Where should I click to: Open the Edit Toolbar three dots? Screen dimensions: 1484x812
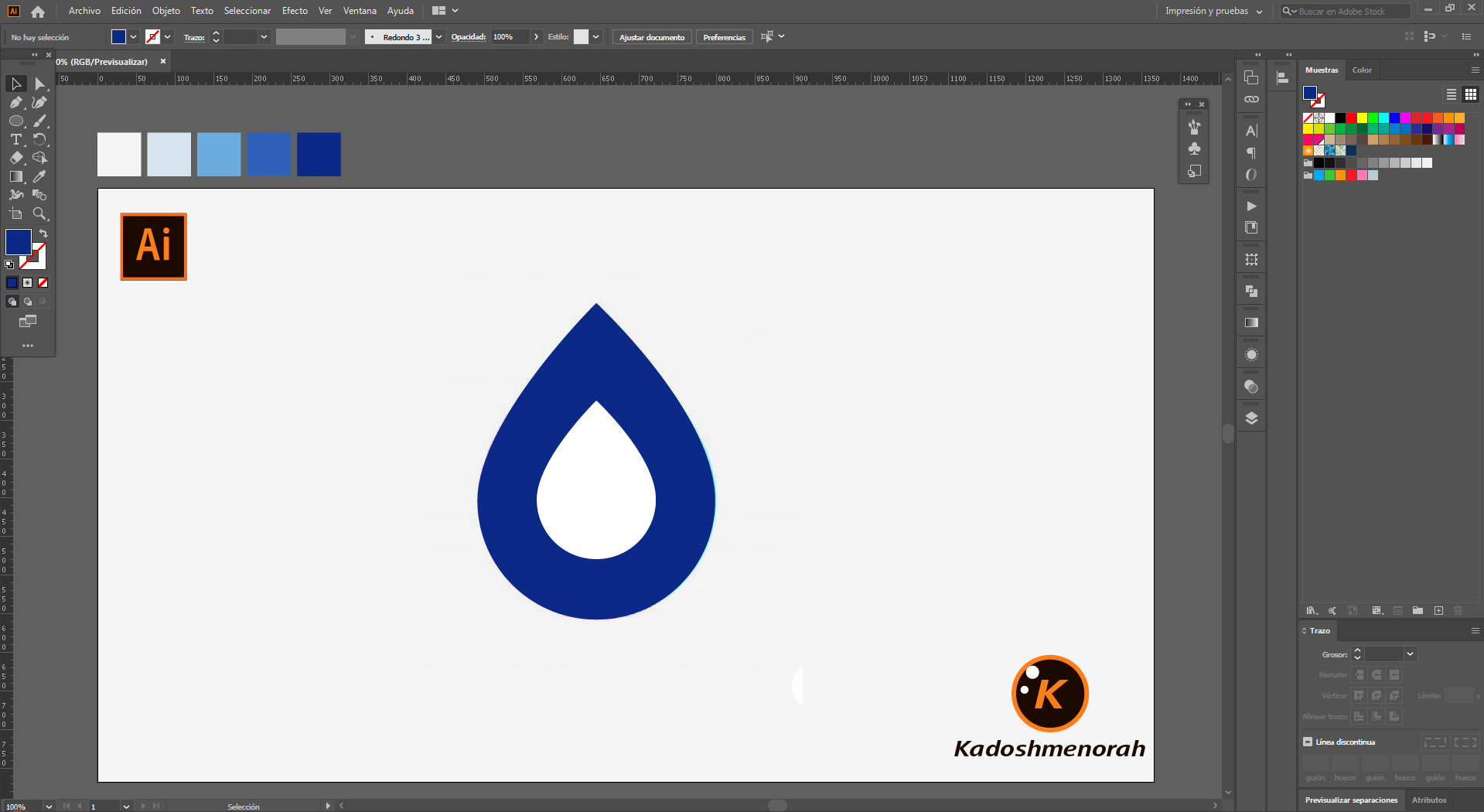[28, 346]
